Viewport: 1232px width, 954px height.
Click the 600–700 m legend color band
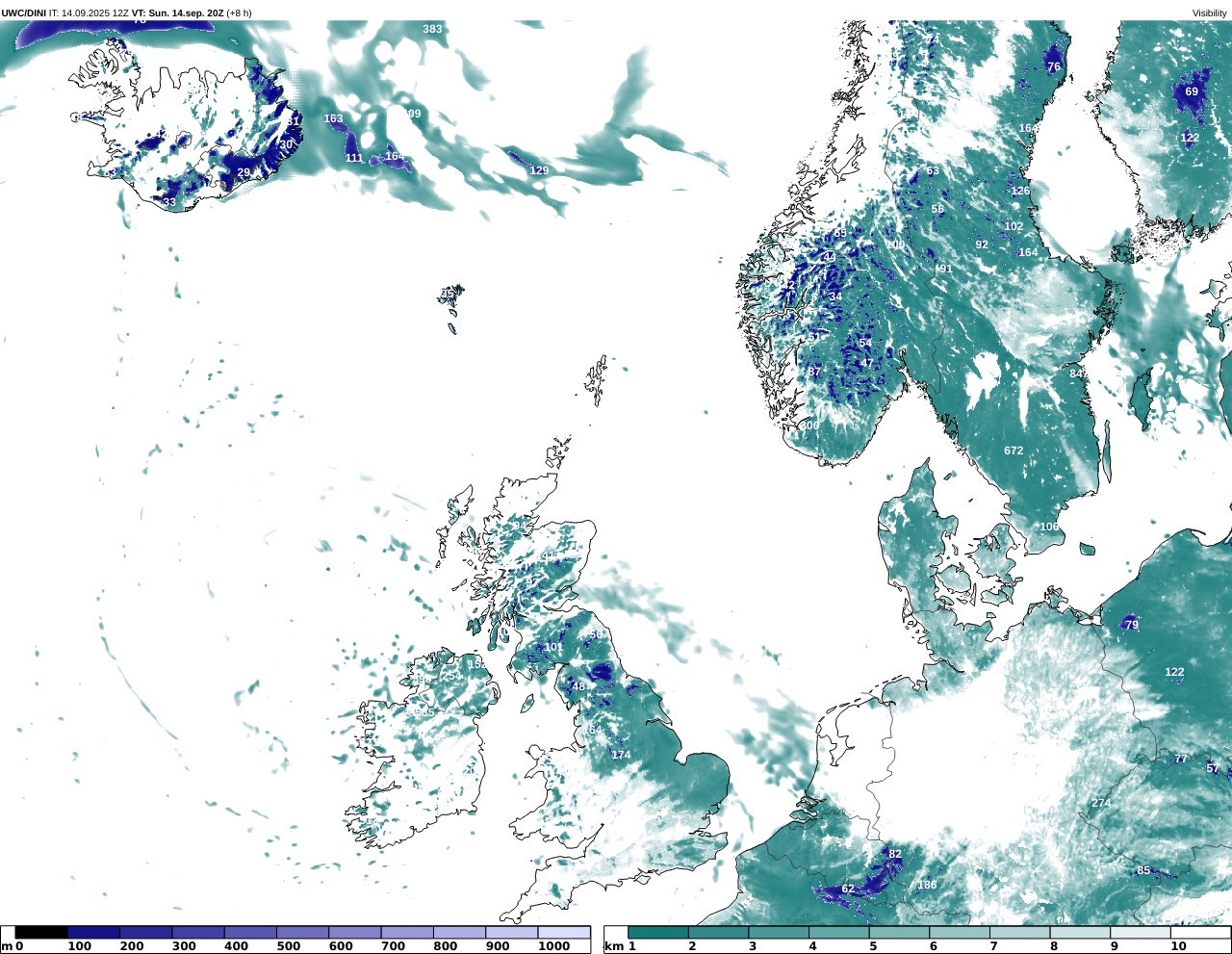click(x=354, y=932)
